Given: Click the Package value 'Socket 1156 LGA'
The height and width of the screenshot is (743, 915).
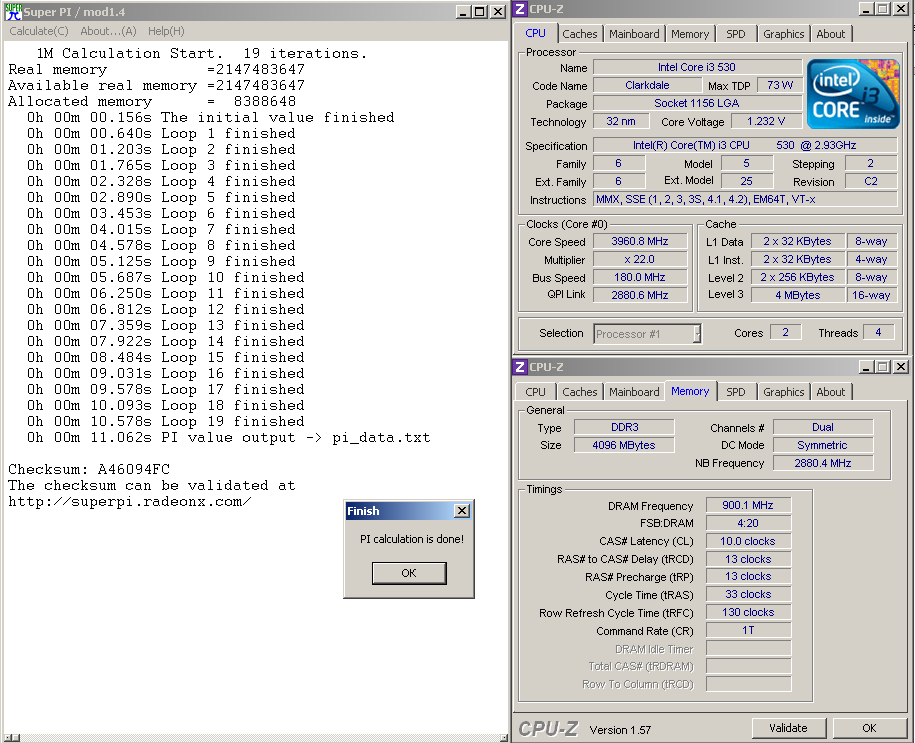Looking at the screenshot, I should tap(697, 103).
